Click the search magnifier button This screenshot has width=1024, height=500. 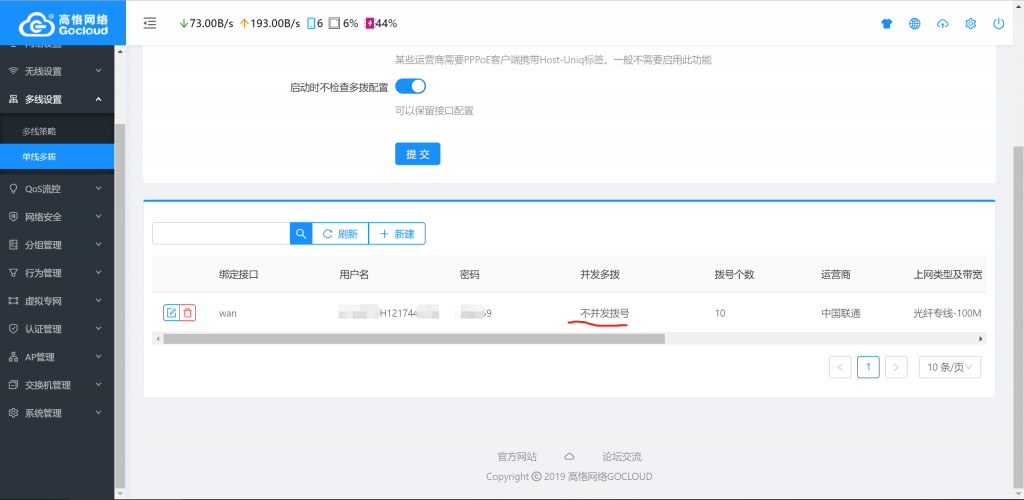click(x=300, y=233)
